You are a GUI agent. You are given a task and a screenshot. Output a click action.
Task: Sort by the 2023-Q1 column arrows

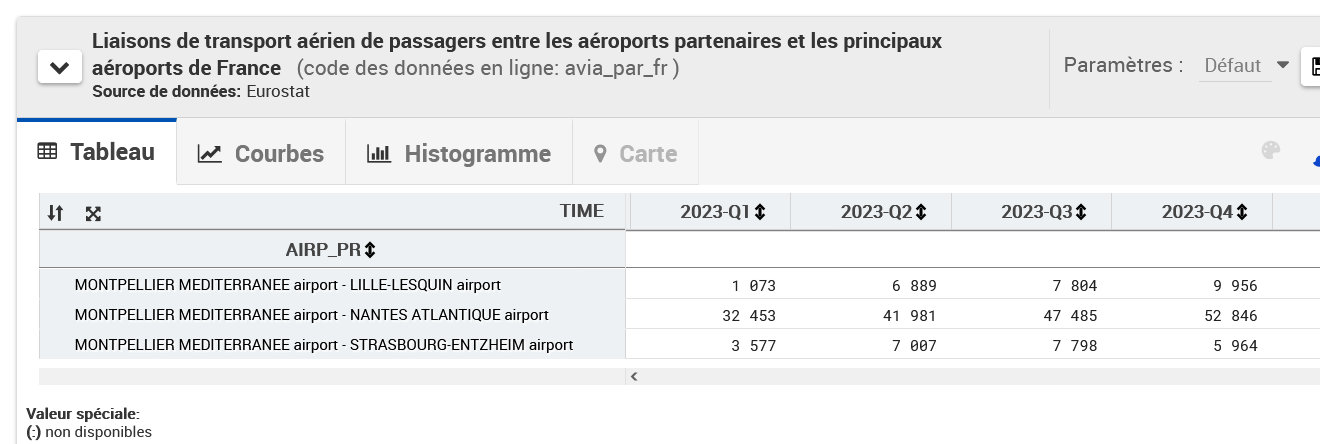[759, 212]
